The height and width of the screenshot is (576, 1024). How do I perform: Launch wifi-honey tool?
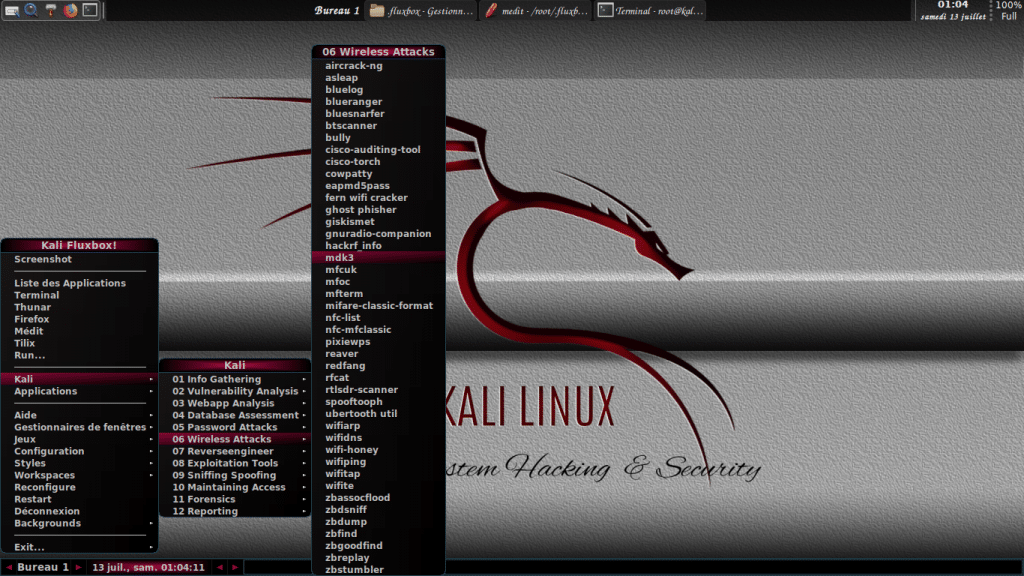pos(379,450)
